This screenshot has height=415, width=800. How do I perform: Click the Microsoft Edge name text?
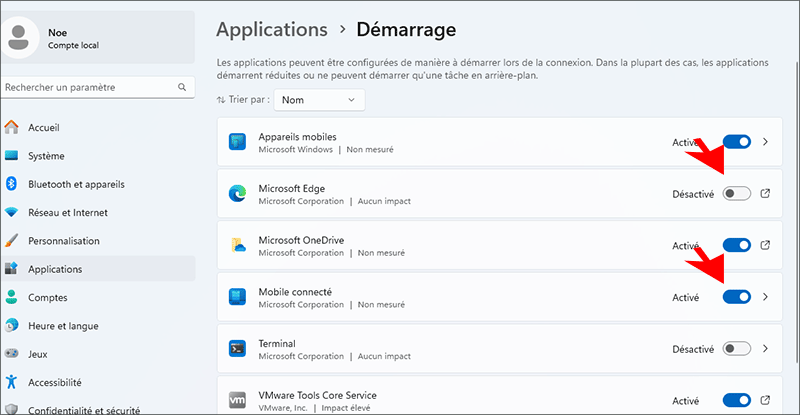pos(291,188)
